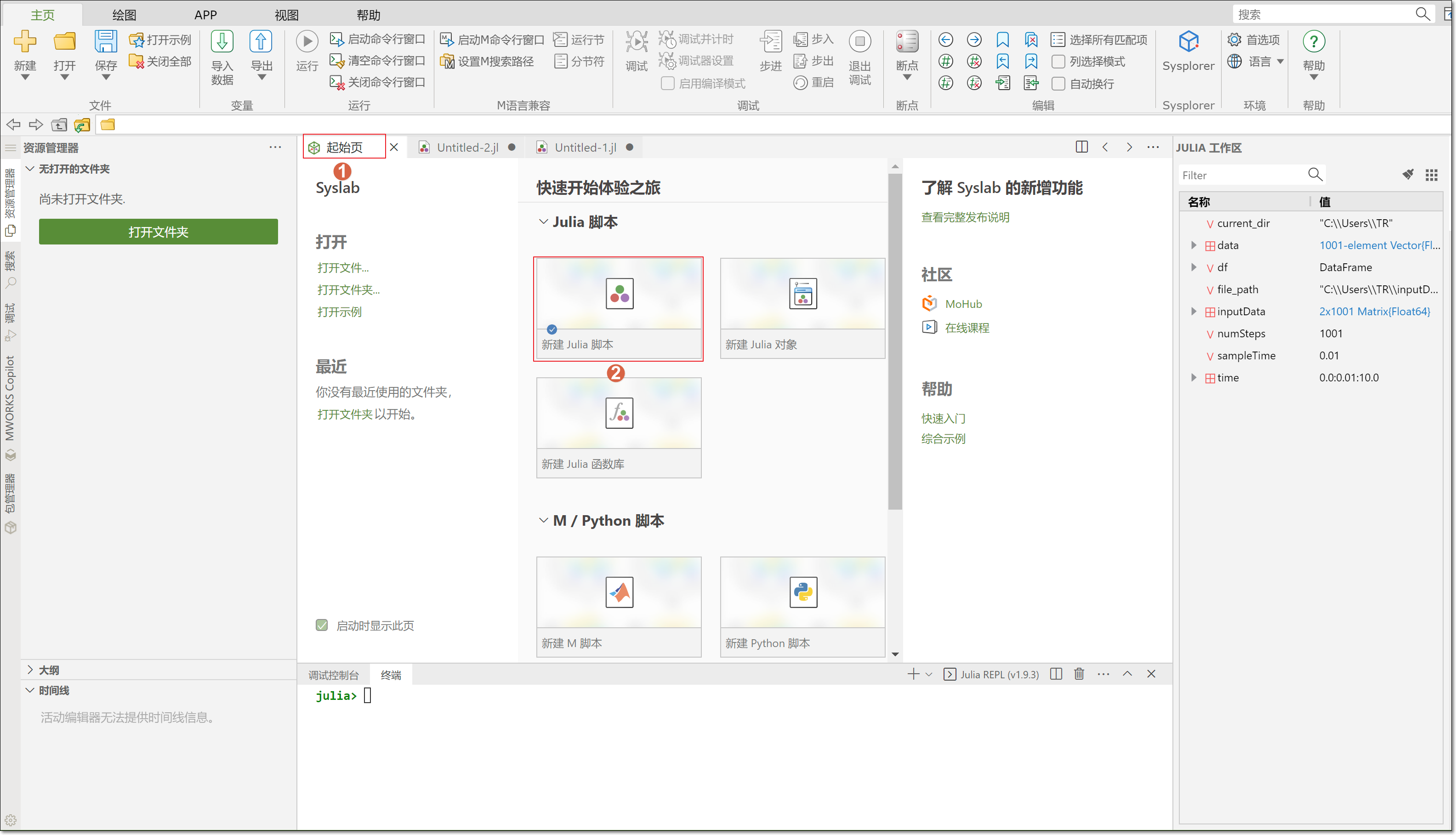The image size is (1456, 835).
Task: Click the Preferences (首选项) gear icon
Action: (1234, 40)
